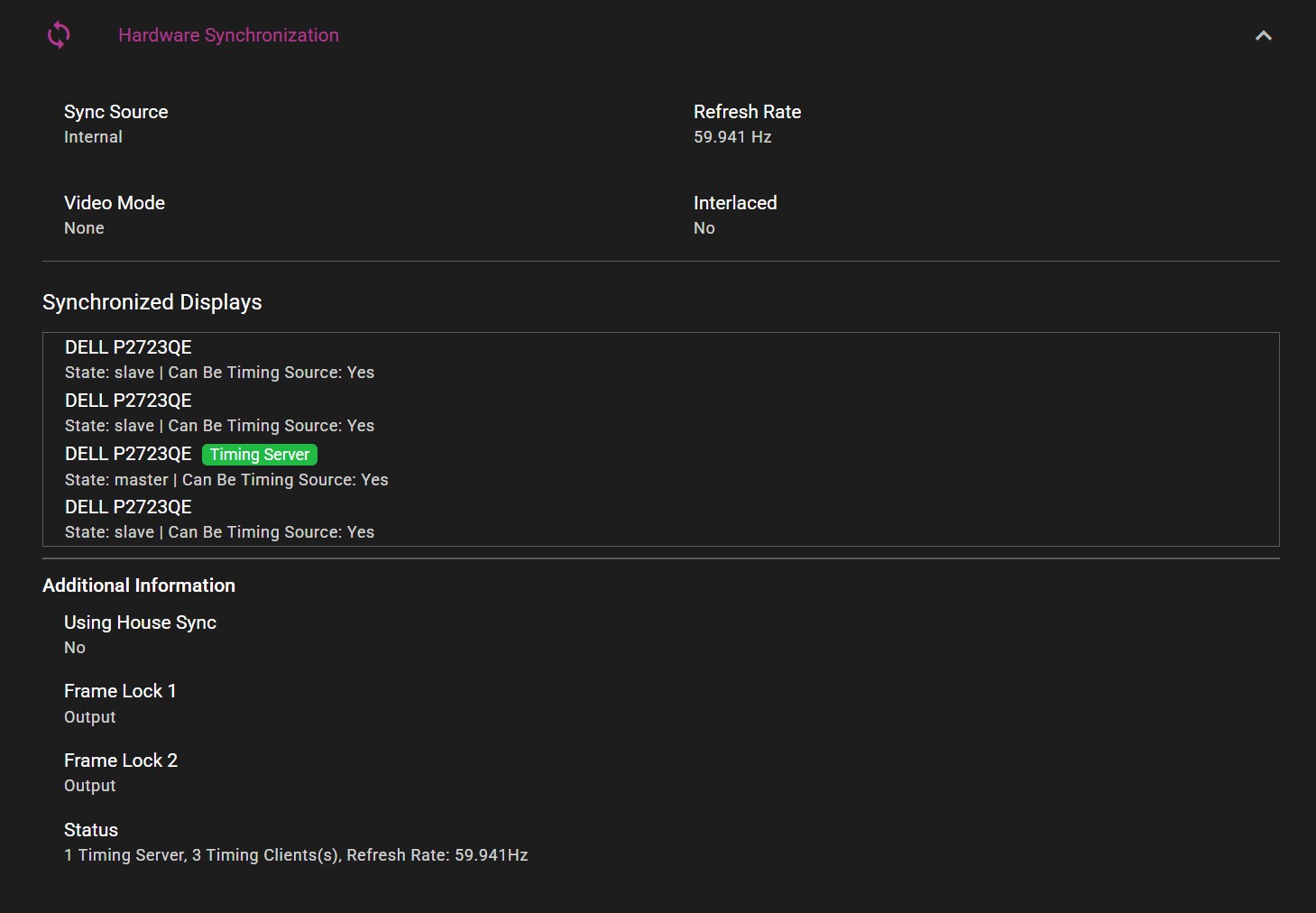Click the Hardware Synchronization sync arrows icon
Image resolution: width=1316 pixels, height=913 pixels.
tap(59, 35)
